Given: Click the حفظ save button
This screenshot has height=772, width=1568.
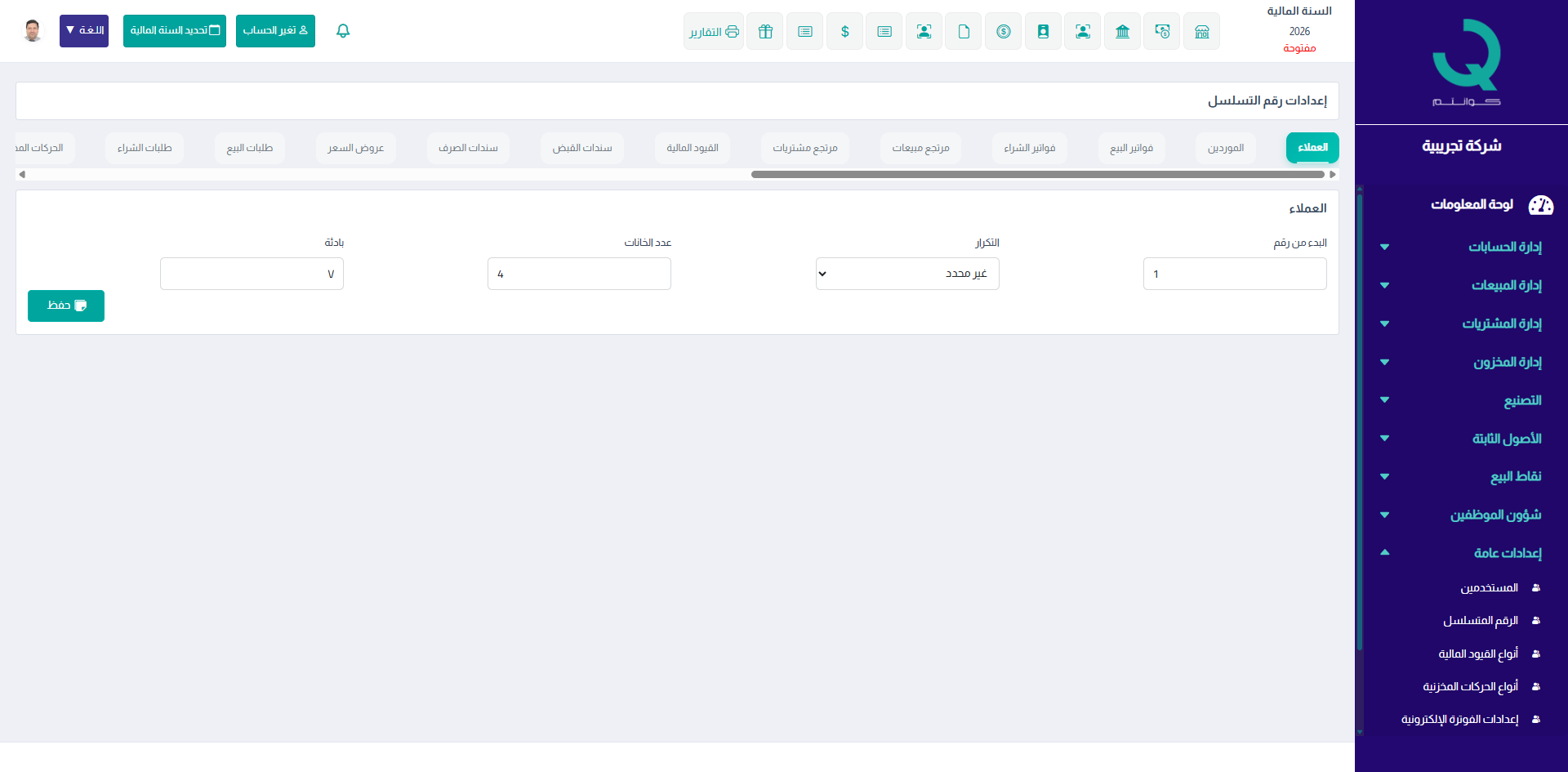Looking at the screenshot, I should tap(66, 306).
